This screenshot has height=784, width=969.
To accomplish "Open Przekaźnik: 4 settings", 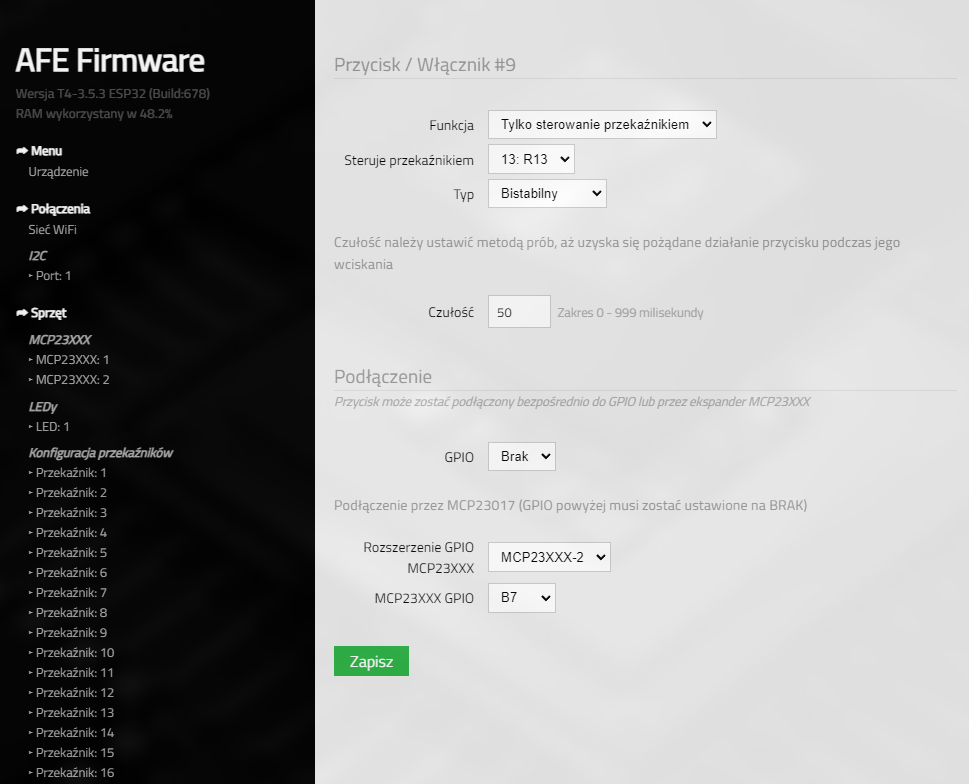I will pos(71,533).
